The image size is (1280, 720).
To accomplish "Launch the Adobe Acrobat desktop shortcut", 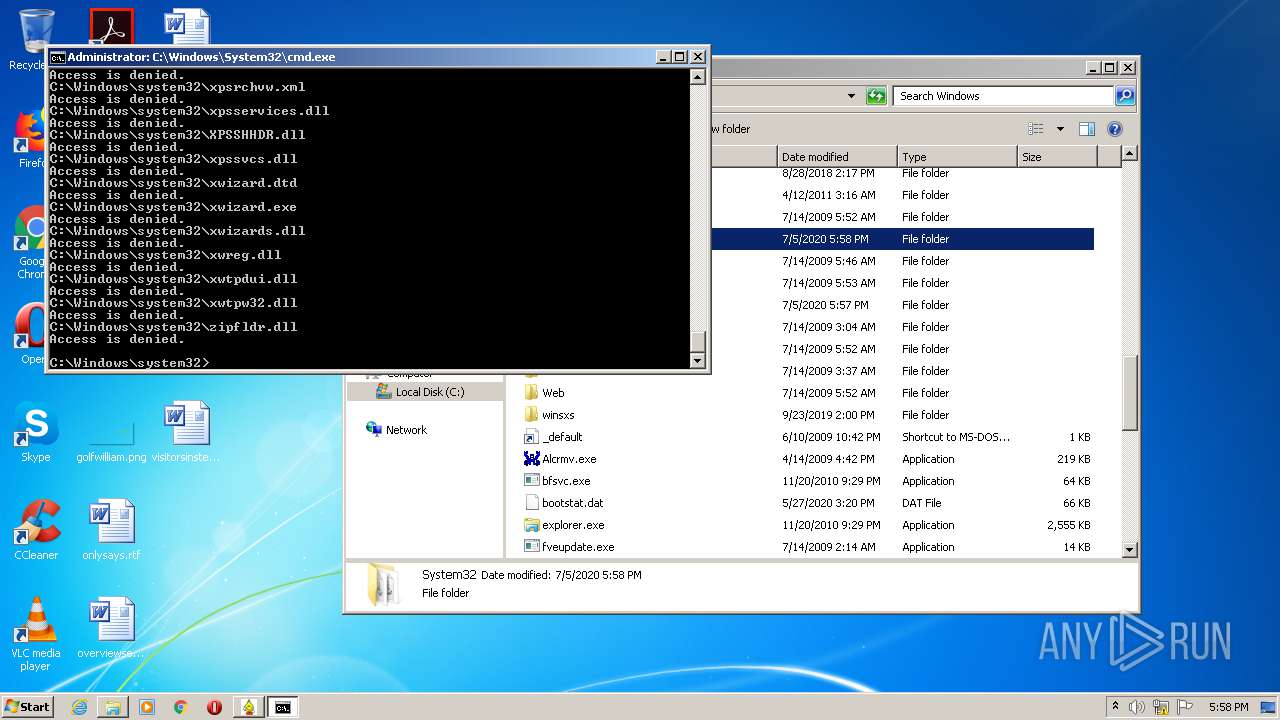I will (x=111, y=27).
